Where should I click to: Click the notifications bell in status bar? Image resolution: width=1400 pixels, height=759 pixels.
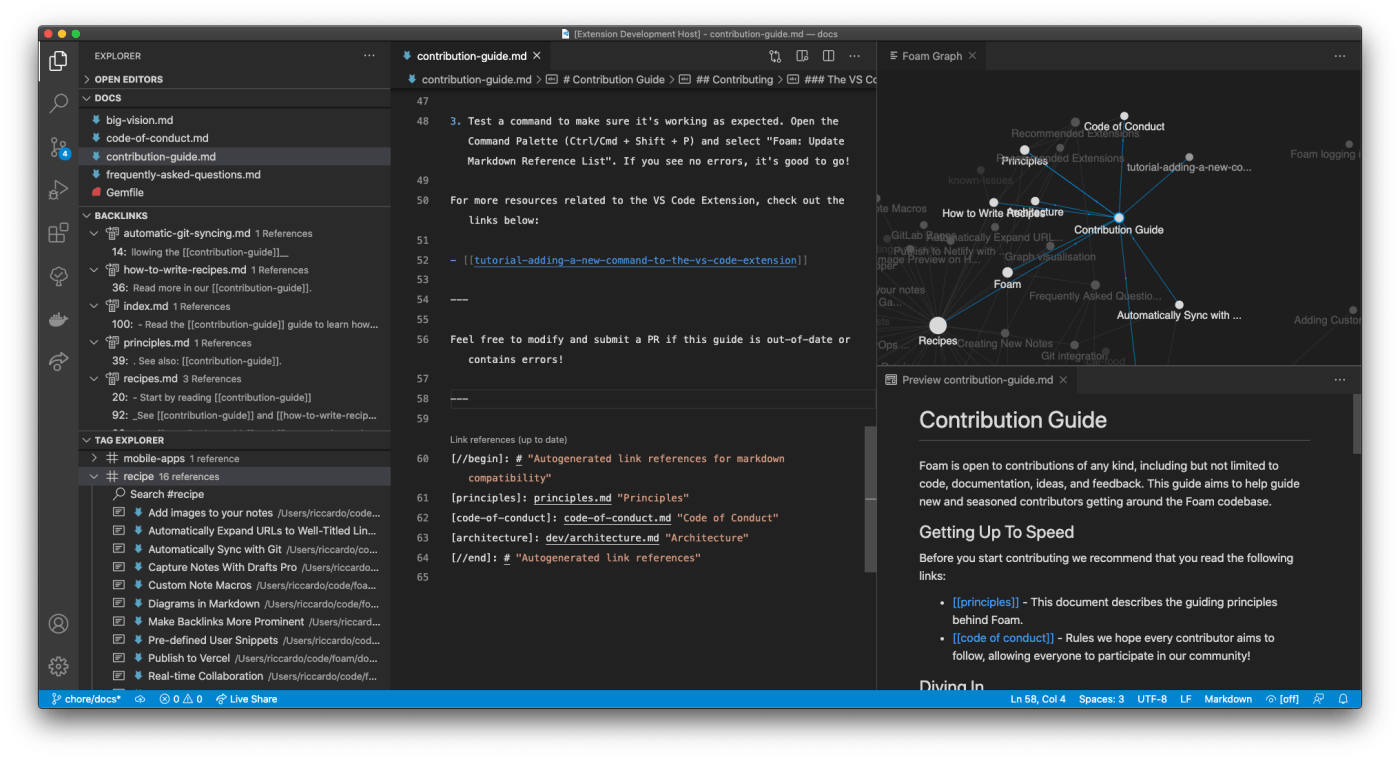click(1343, 699)
